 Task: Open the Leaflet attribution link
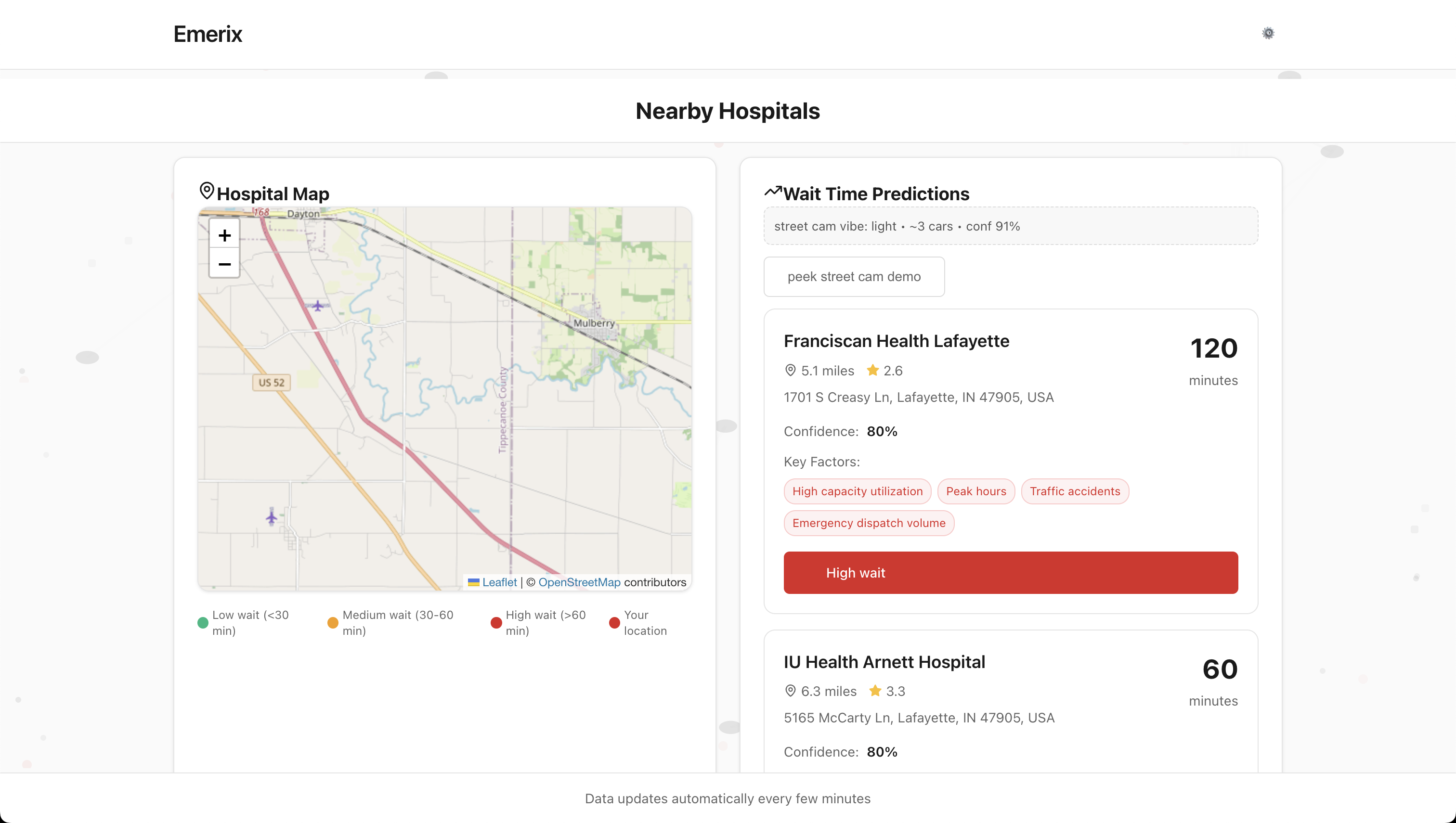(x=499, y=582)
